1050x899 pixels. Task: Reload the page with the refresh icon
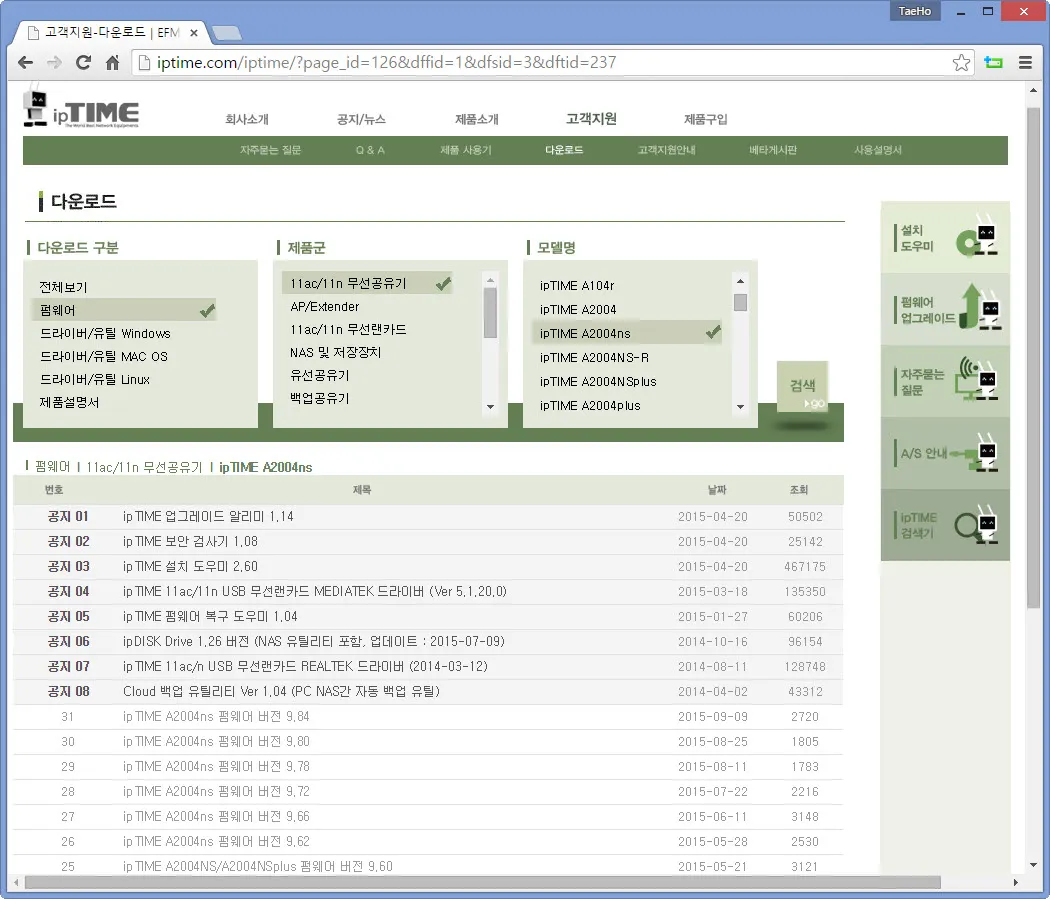[83, 62]
